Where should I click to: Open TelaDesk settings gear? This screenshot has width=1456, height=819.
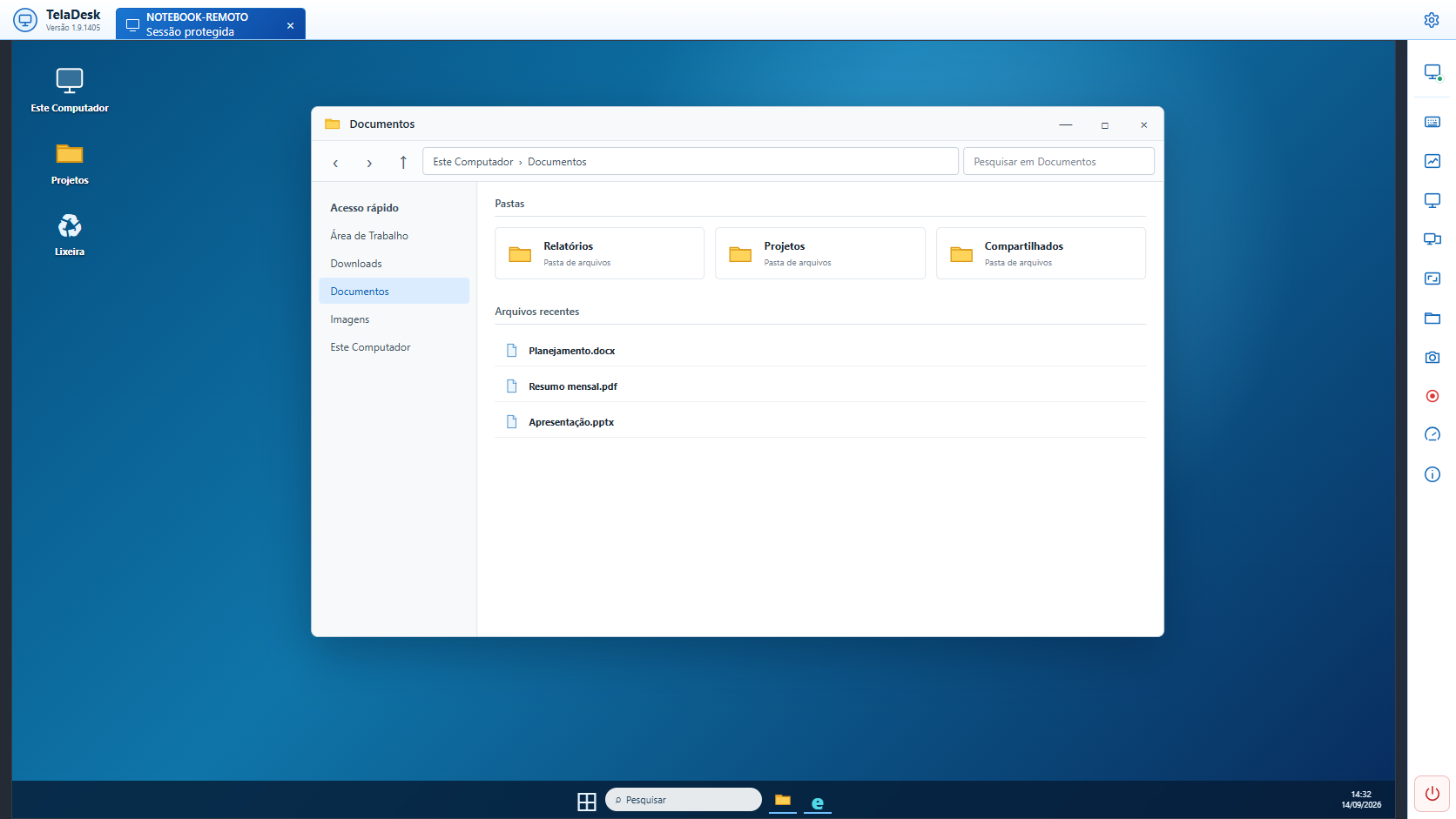(x=1432, y=20)
